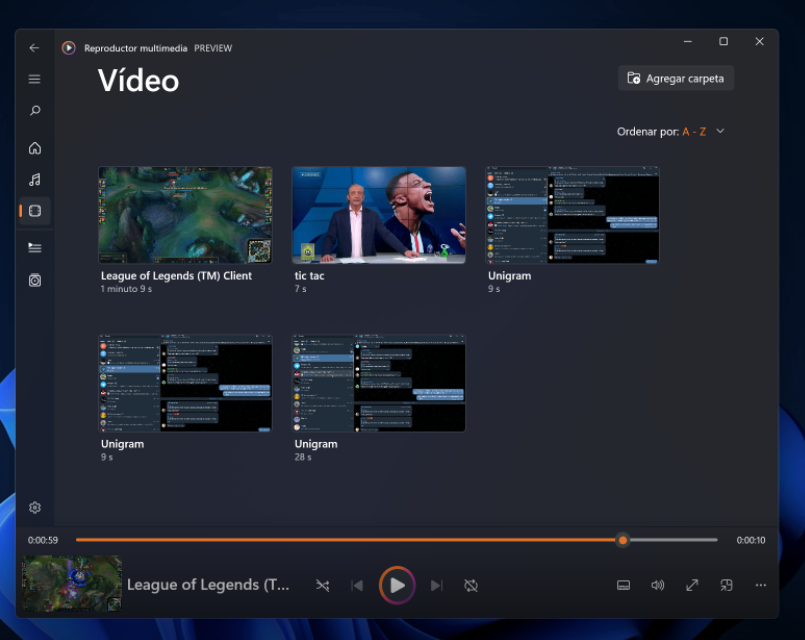Open the search icon in sidebar
The height and width of the screenshot is (640, 805).
(x=35, y=111)
